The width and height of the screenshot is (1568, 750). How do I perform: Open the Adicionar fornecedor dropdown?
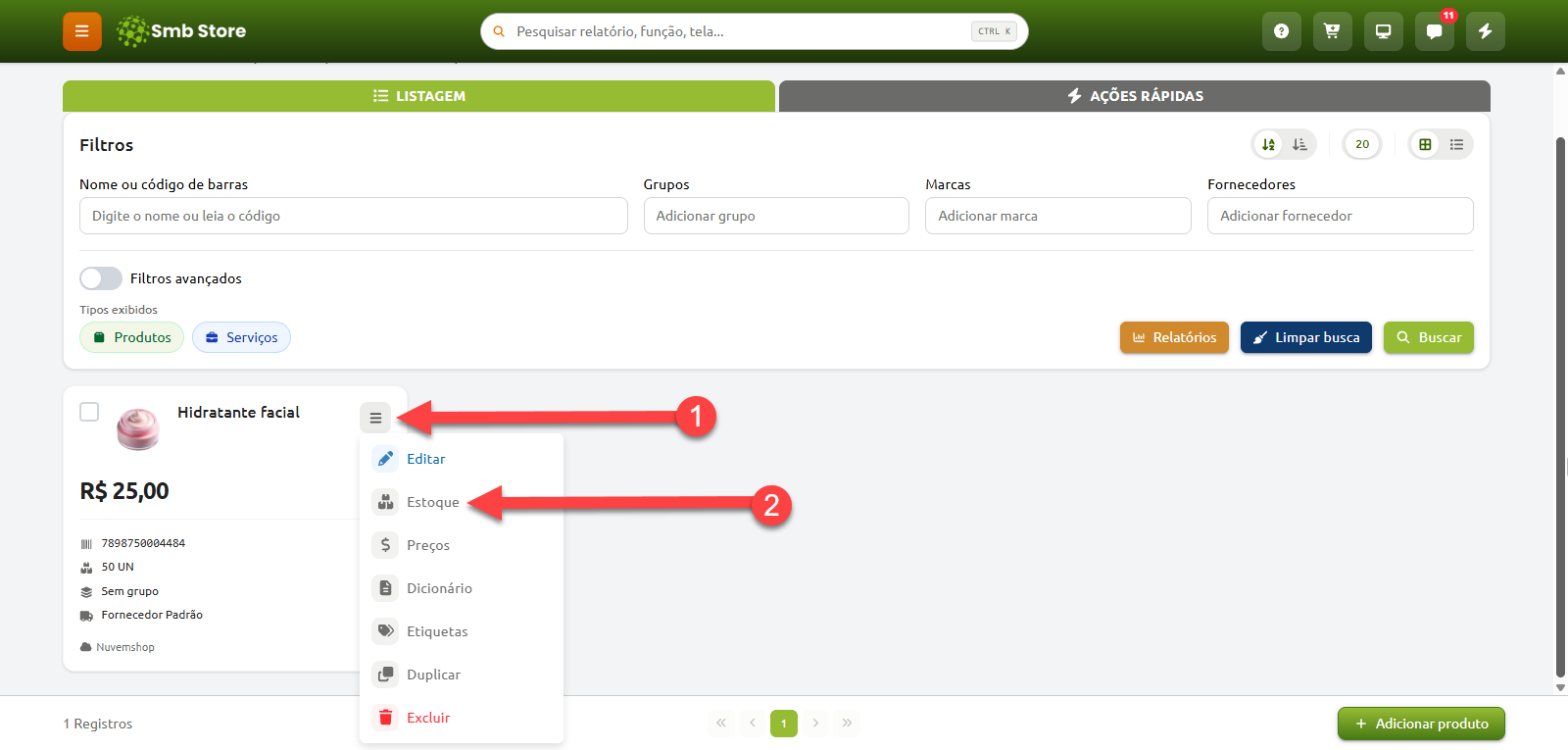1340,216
